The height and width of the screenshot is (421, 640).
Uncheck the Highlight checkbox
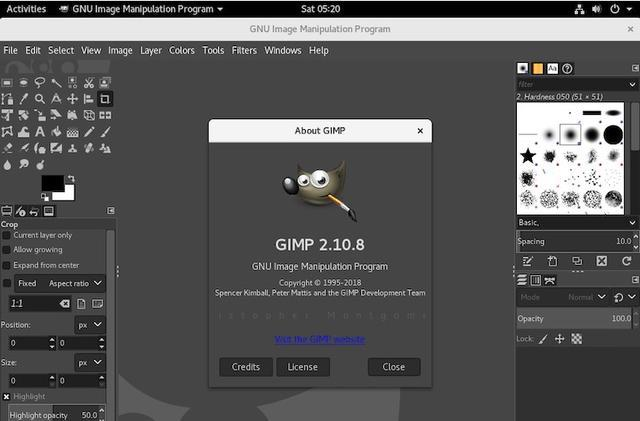[x=6, y=396]
